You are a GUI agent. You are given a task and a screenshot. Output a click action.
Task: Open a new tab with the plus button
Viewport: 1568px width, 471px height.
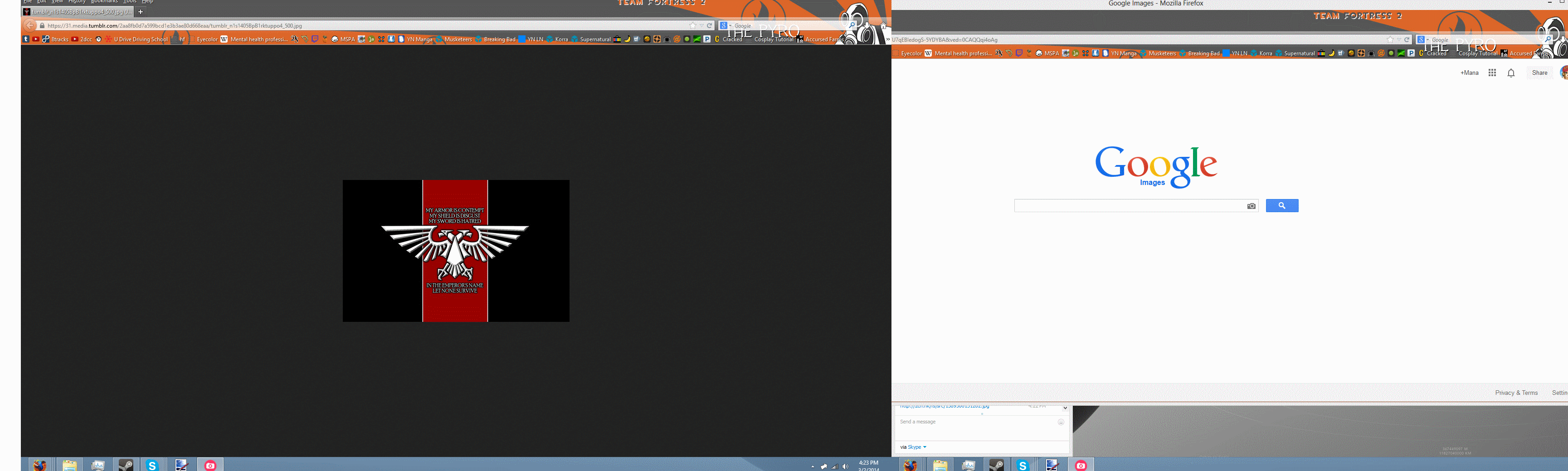141,12
